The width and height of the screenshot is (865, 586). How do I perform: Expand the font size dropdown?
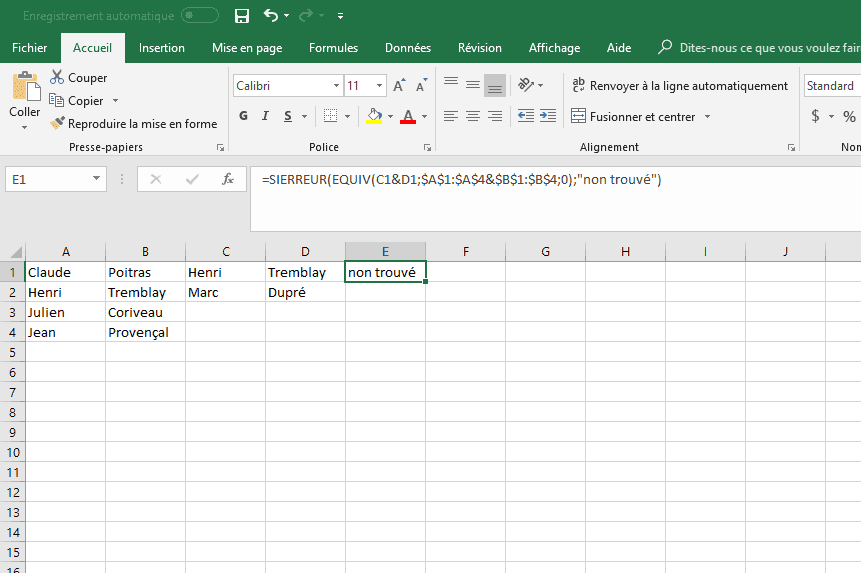379,86
